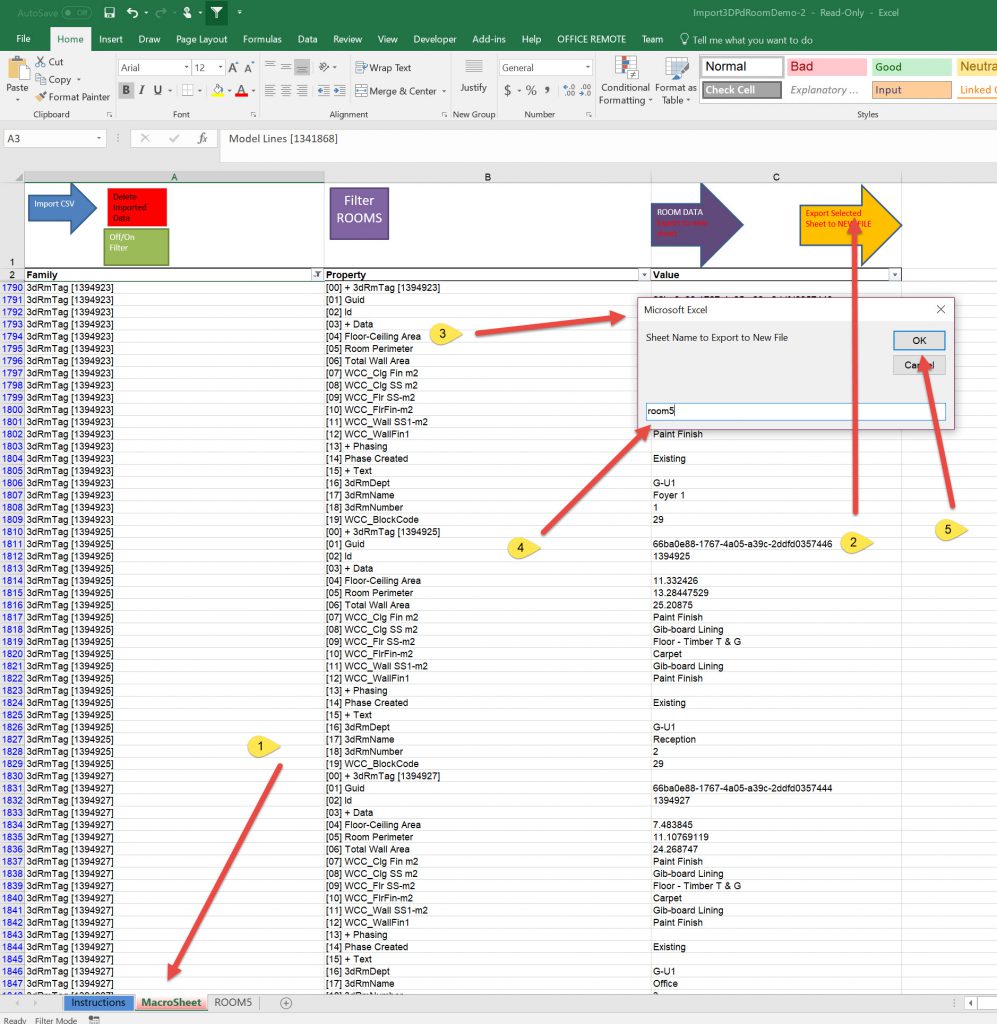
Task: Toggle Bold formatting
Action: pyautogui.click(x=127, y=91)
